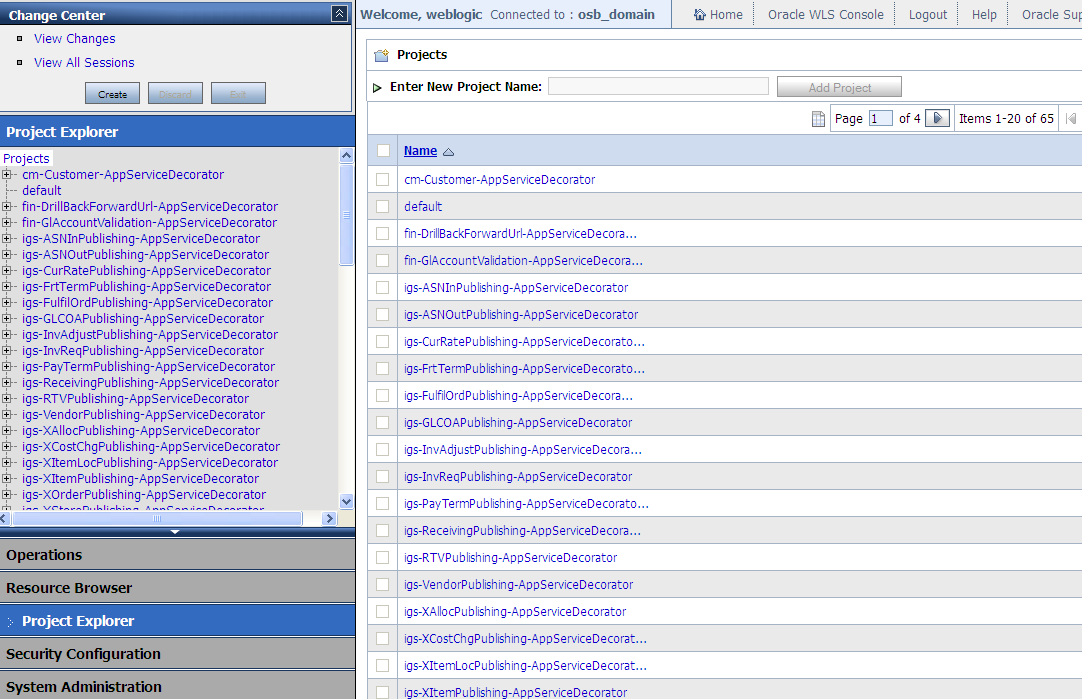
Task: Open the Help link
Action: tap(984, 14)
